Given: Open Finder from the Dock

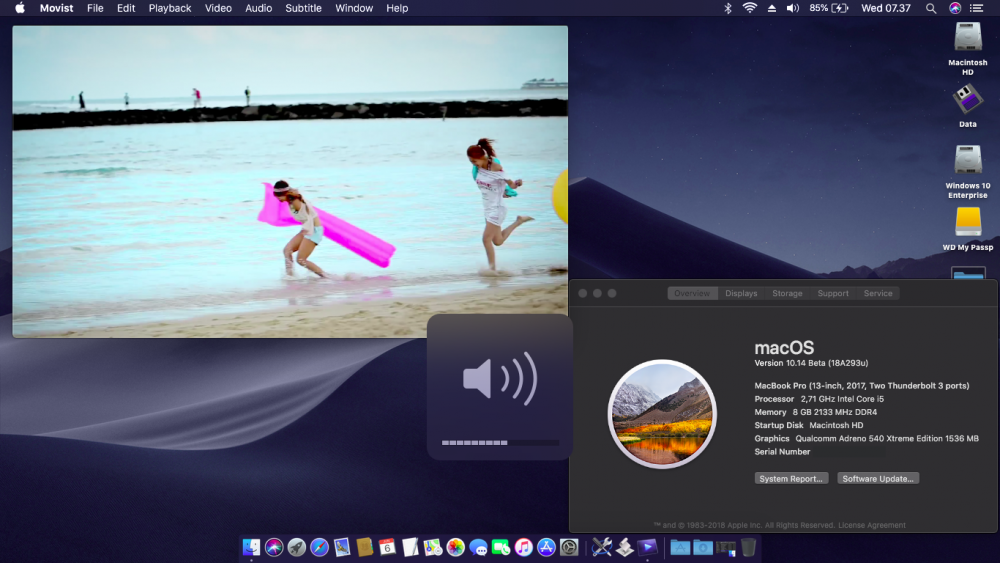Looking at the screenshot, I should [251, 547].
